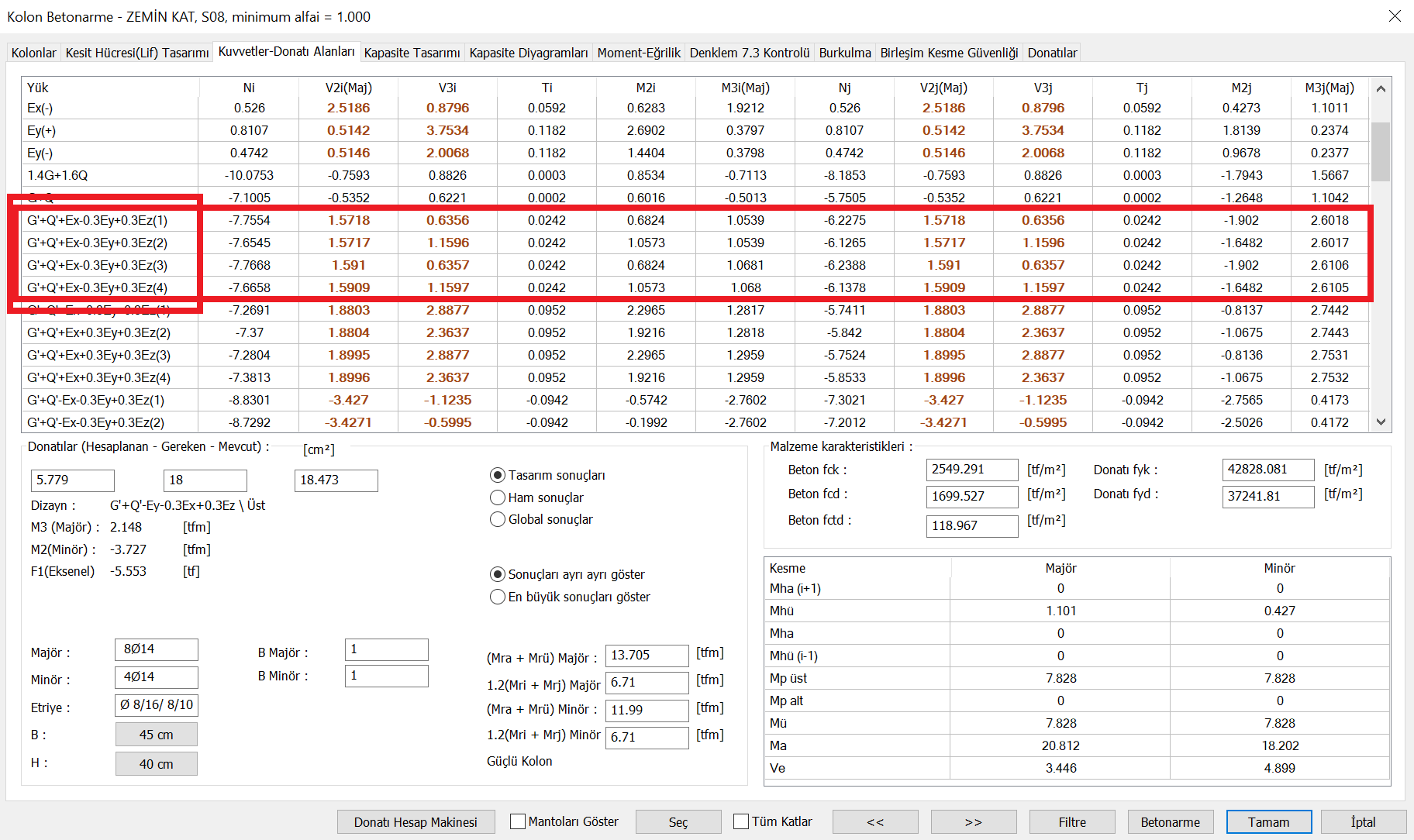Open the Birleşim Kesme Güvenliği tab
Screen dimensions: 1414x840
click(x=949, y=53)
